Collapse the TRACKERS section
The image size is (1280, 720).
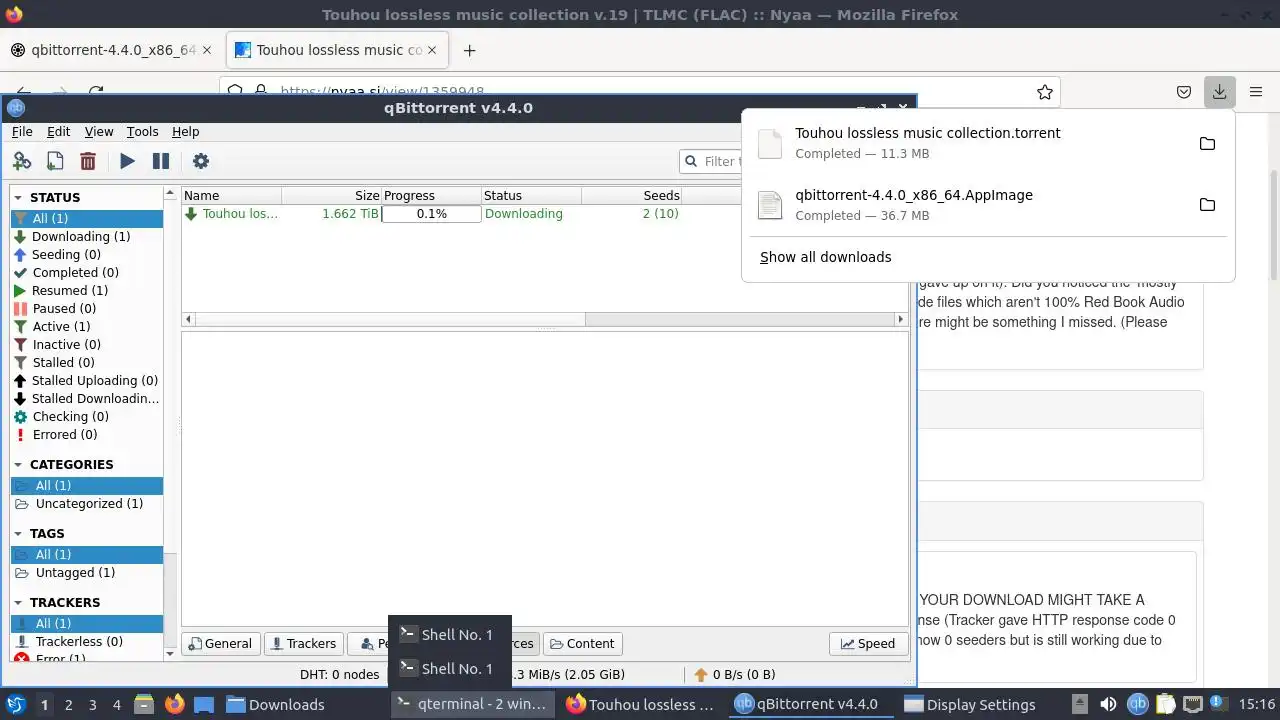(x=18, y=603)
